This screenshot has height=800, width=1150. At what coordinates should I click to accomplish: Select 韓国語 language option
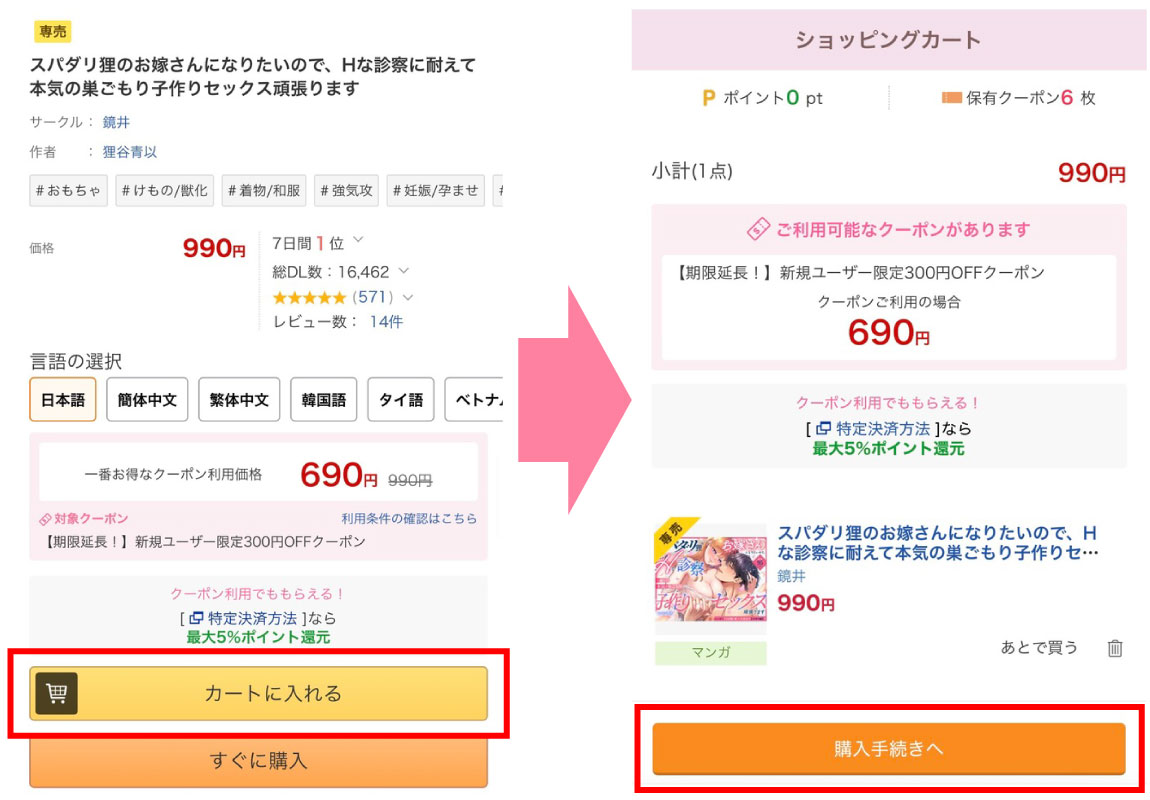tap(323, 400)
